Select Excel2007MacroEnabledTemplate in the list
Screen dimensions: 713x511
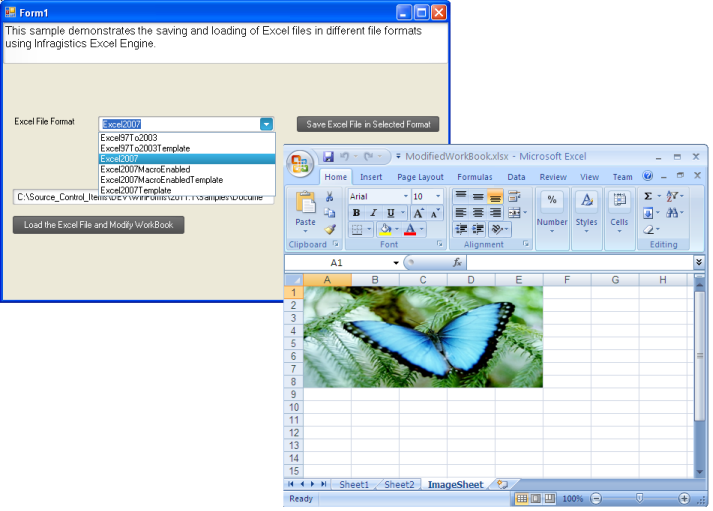187,180
